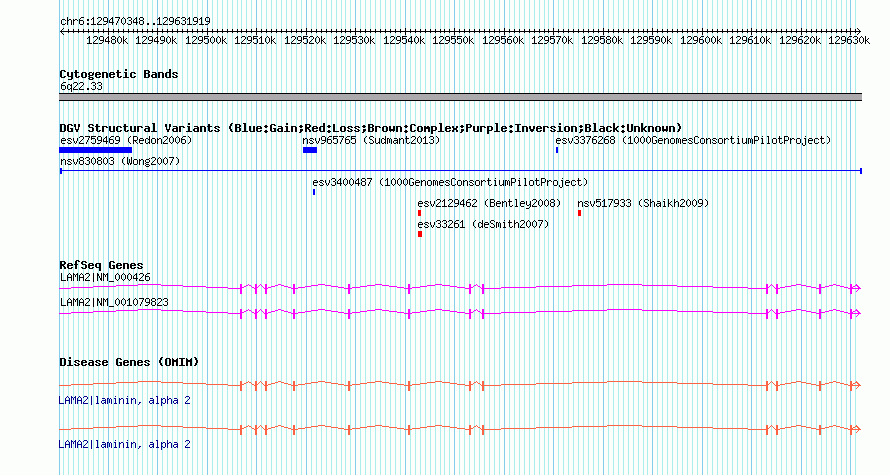Select the blue nsv965765 Sudmant2013 gain bar
The width and height of the screenshot is (890, 475).
(310, 150)
